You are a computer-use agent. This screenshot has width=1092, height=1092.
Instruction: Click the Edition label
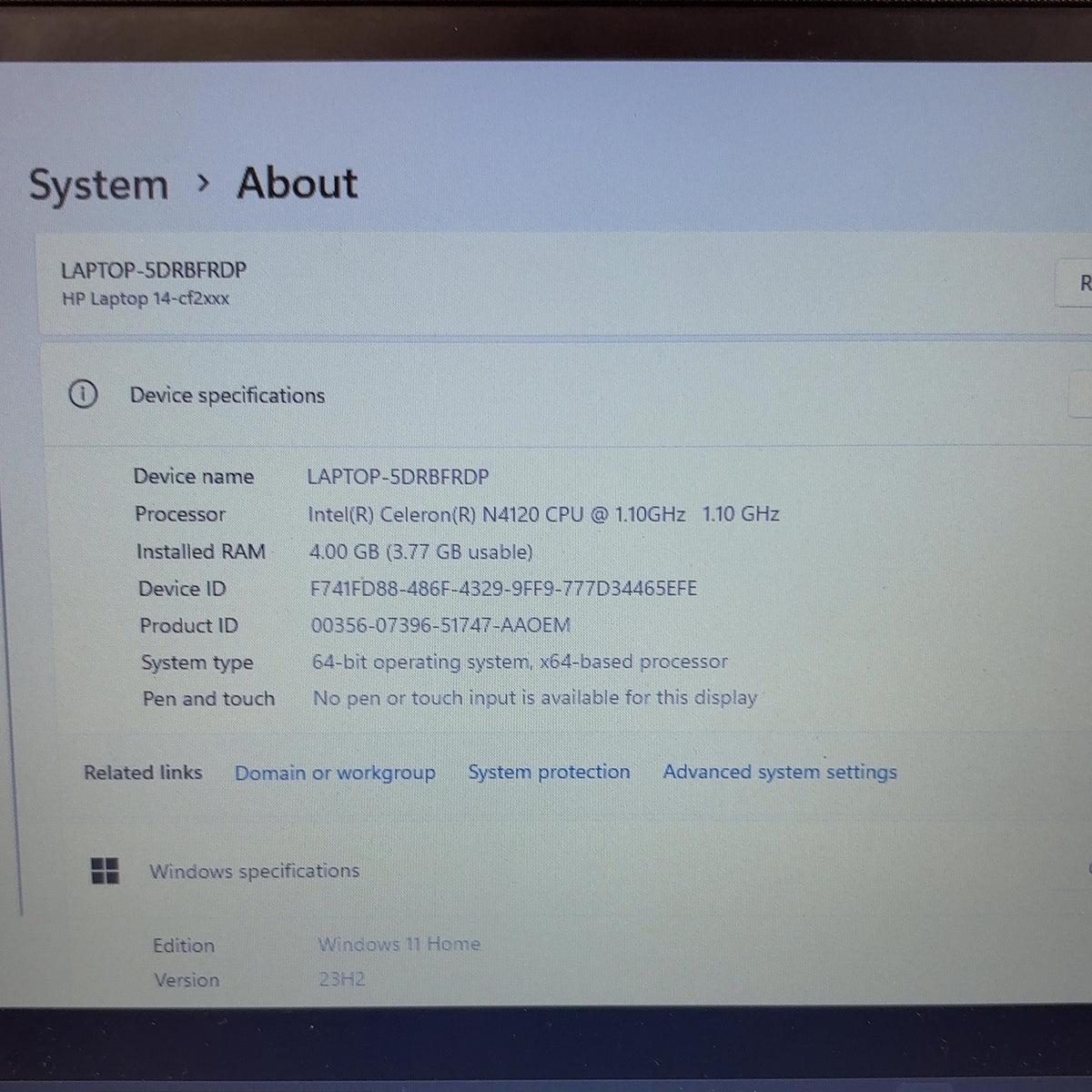[184, 945]
